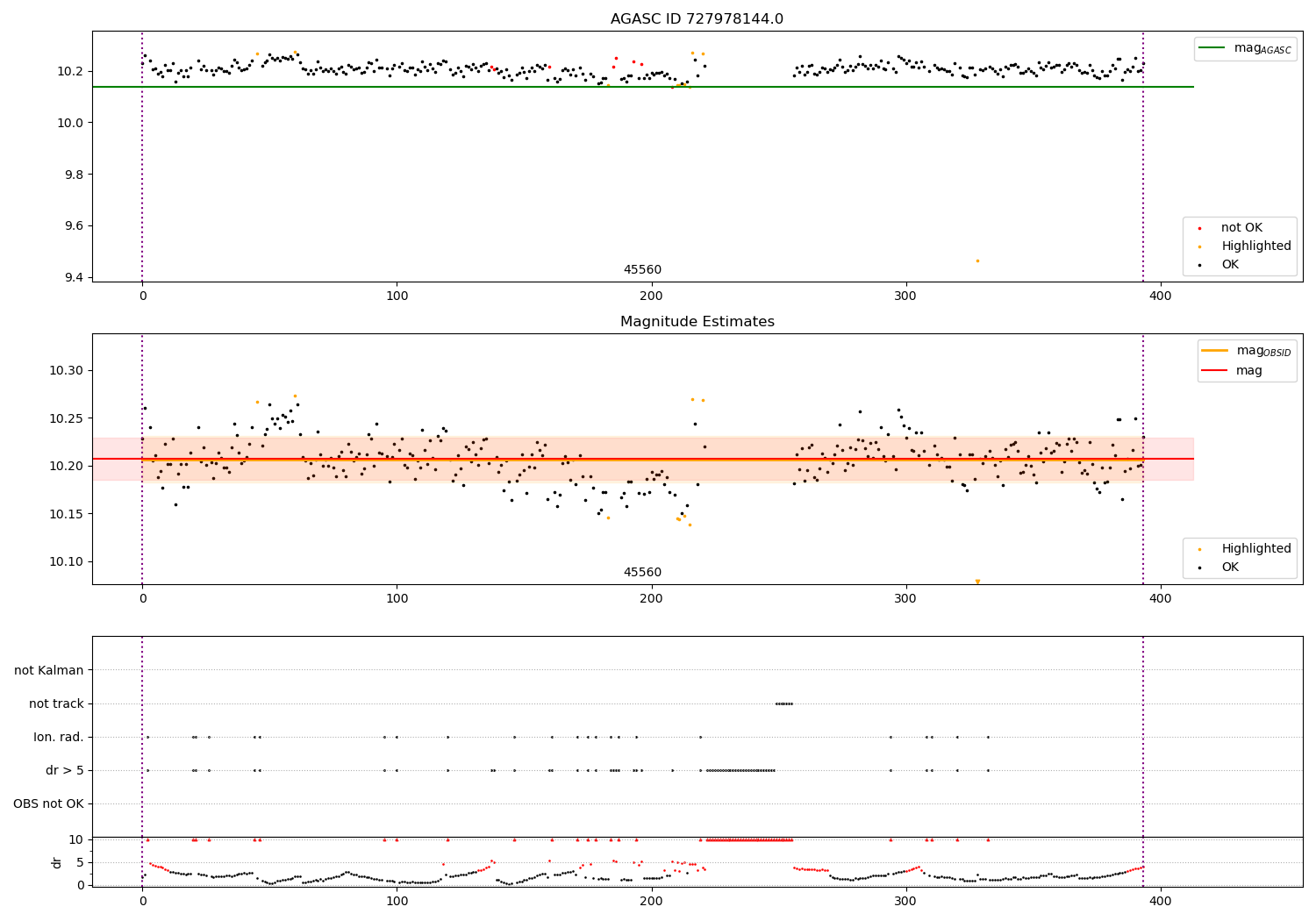This screenshot has height=921, width=1316.
Task: Click the orange outlier point near magnitude 9.46
Action: [x=977, y=261]
